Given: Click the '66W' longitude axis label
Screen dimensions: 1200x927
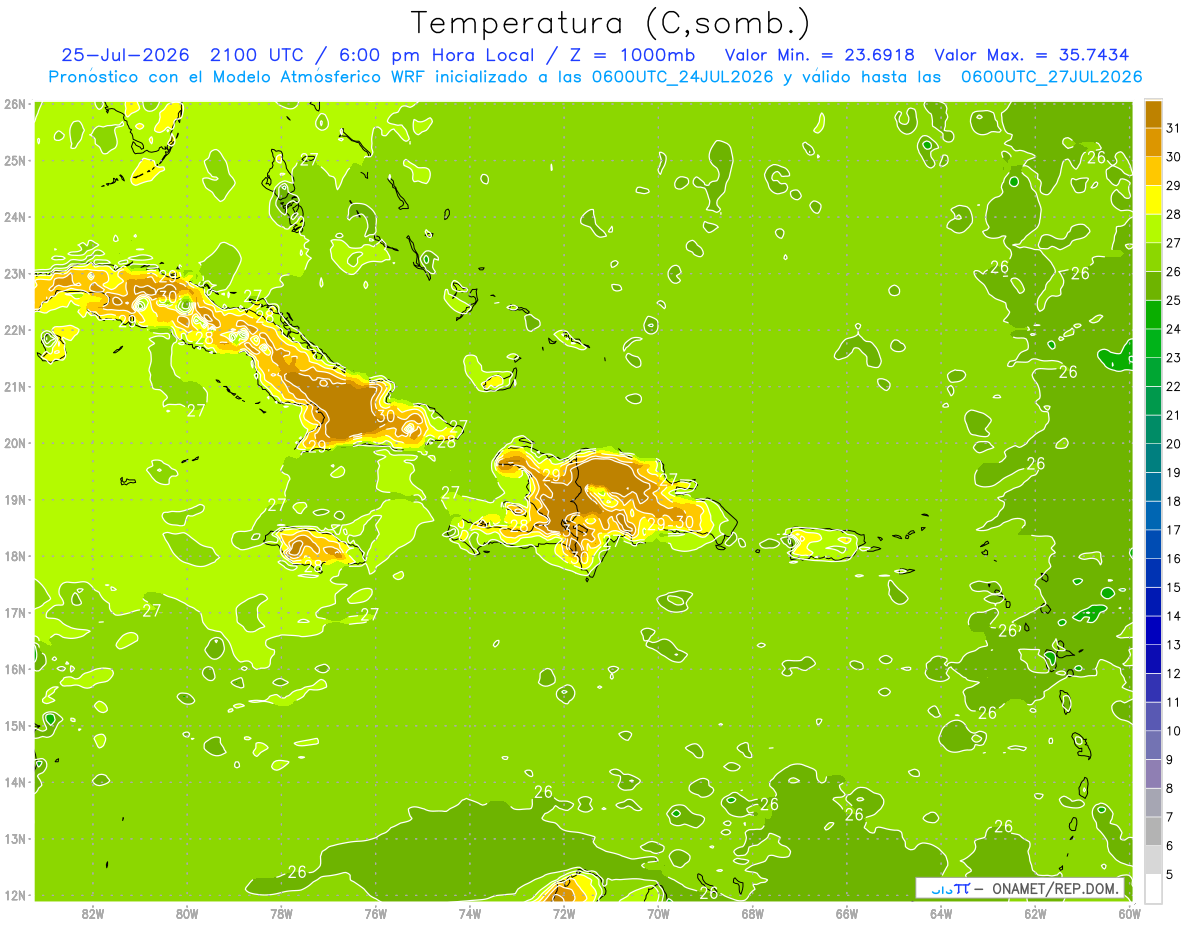Looking at the screenshot, I should [x=847, y=912].
